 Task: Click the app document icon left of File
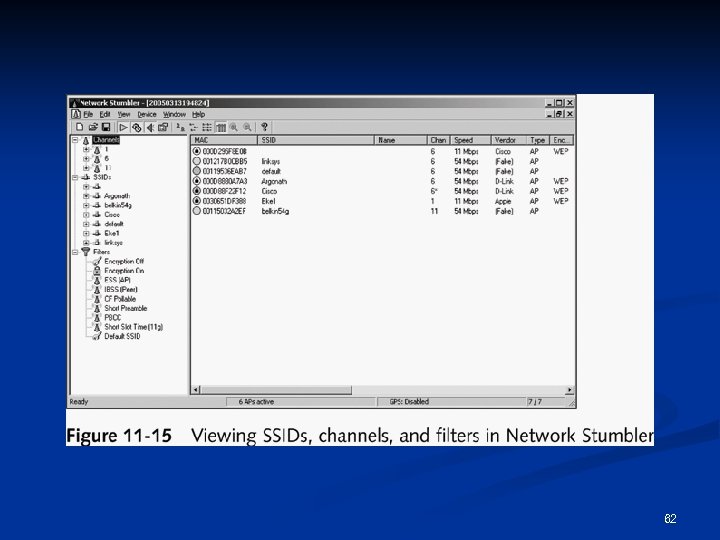(76, 114)
